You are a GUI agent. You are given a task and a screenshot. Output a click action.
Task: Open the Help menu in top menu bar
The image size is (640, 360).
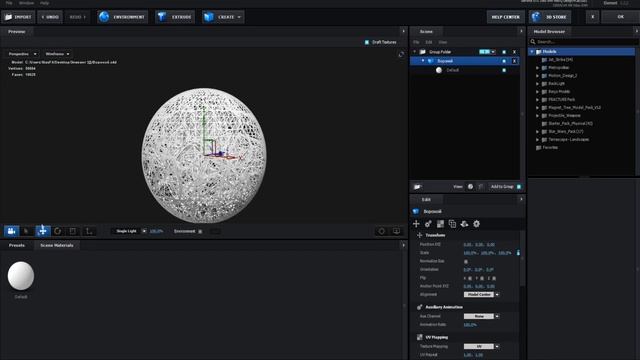click(x=44, y=3)
